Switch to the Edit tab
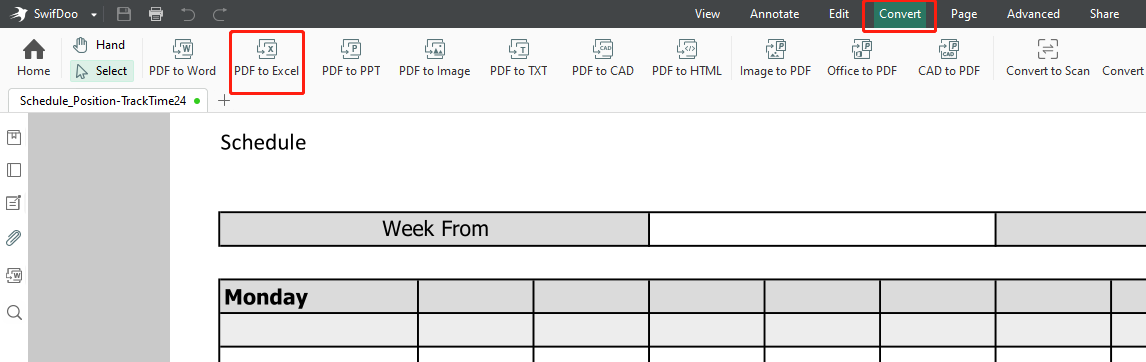The height and width of the screenshot is (362, 1146). click(839, 14)
